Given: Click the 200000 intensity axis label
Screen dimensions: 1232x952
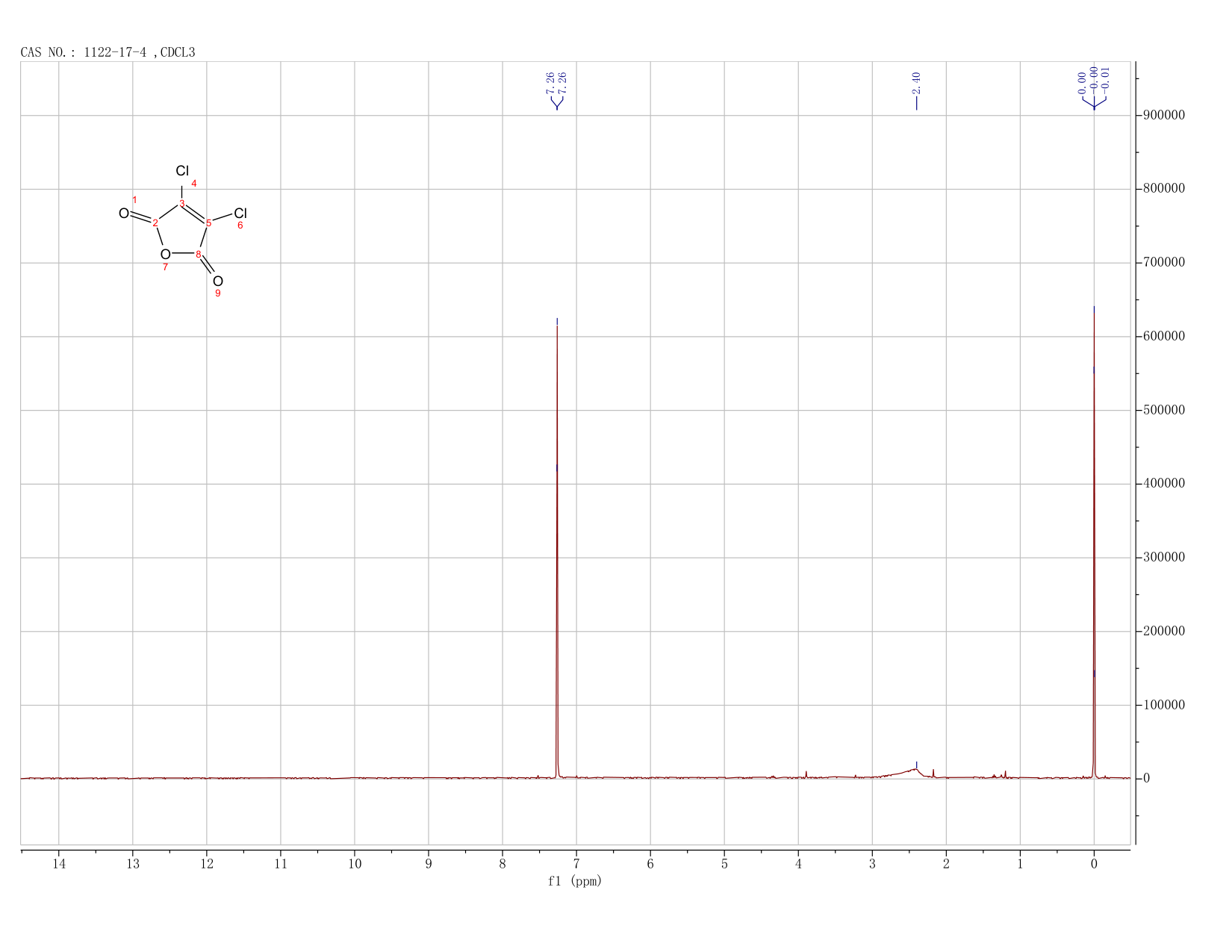Looking at the screenshot, I should pos(1163,632).
